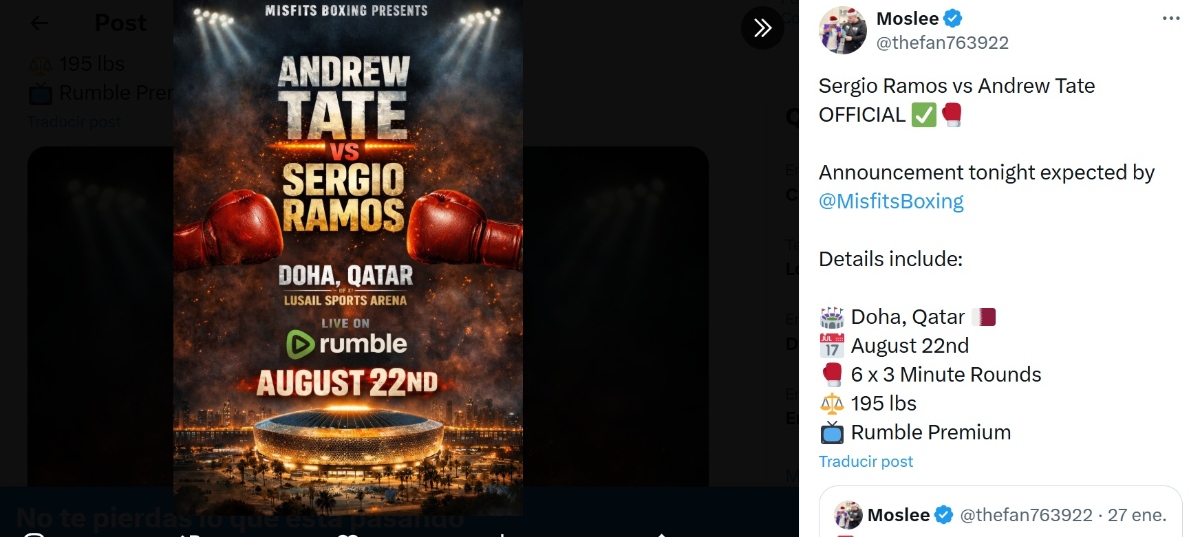Click the quoted tweet's verified badge
The image size is (1200, 537).
[x=943, y=515]
